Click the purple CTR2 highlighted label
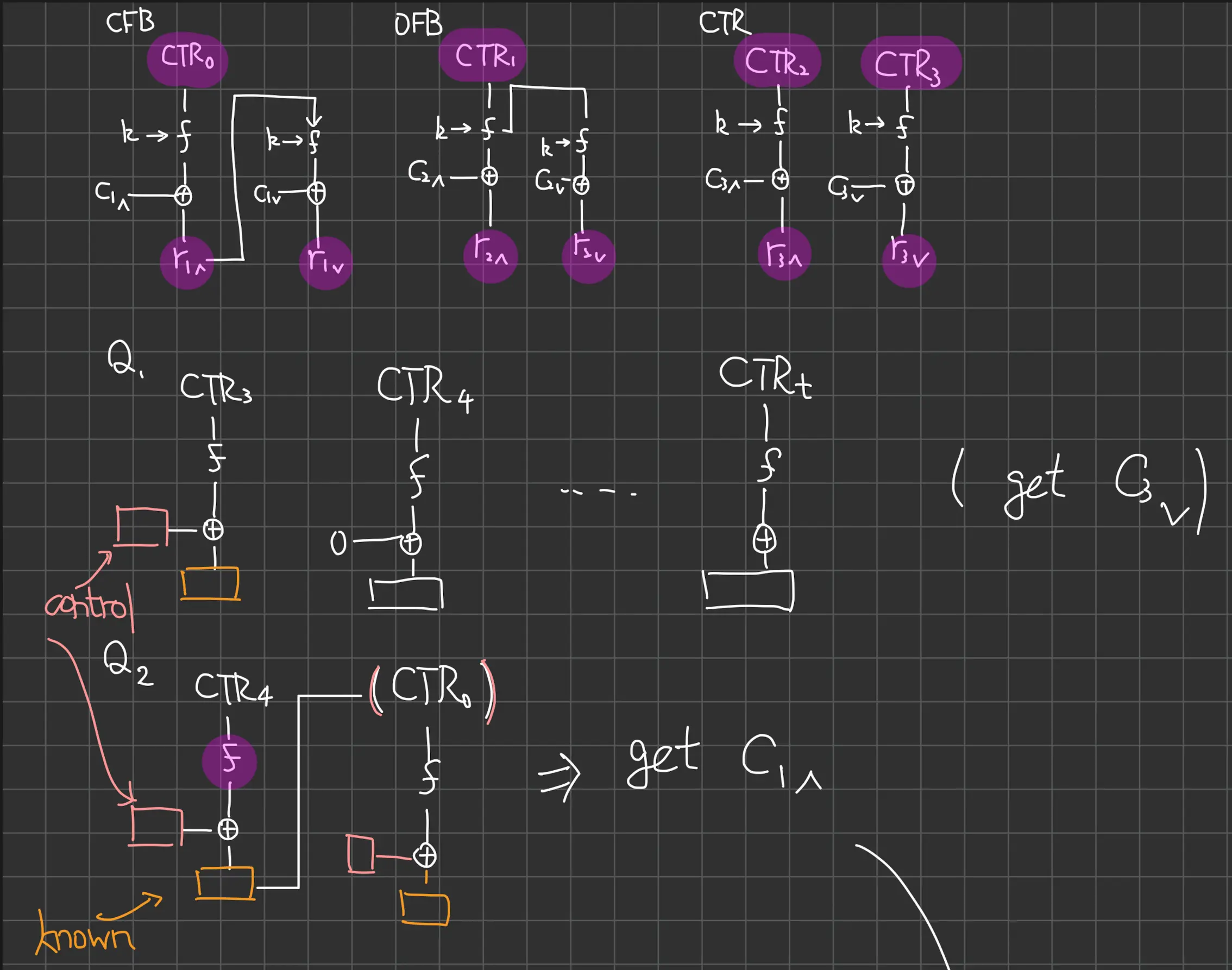Image resolution: width=1232 pixels, height=970 pixels. click(777, 60)
